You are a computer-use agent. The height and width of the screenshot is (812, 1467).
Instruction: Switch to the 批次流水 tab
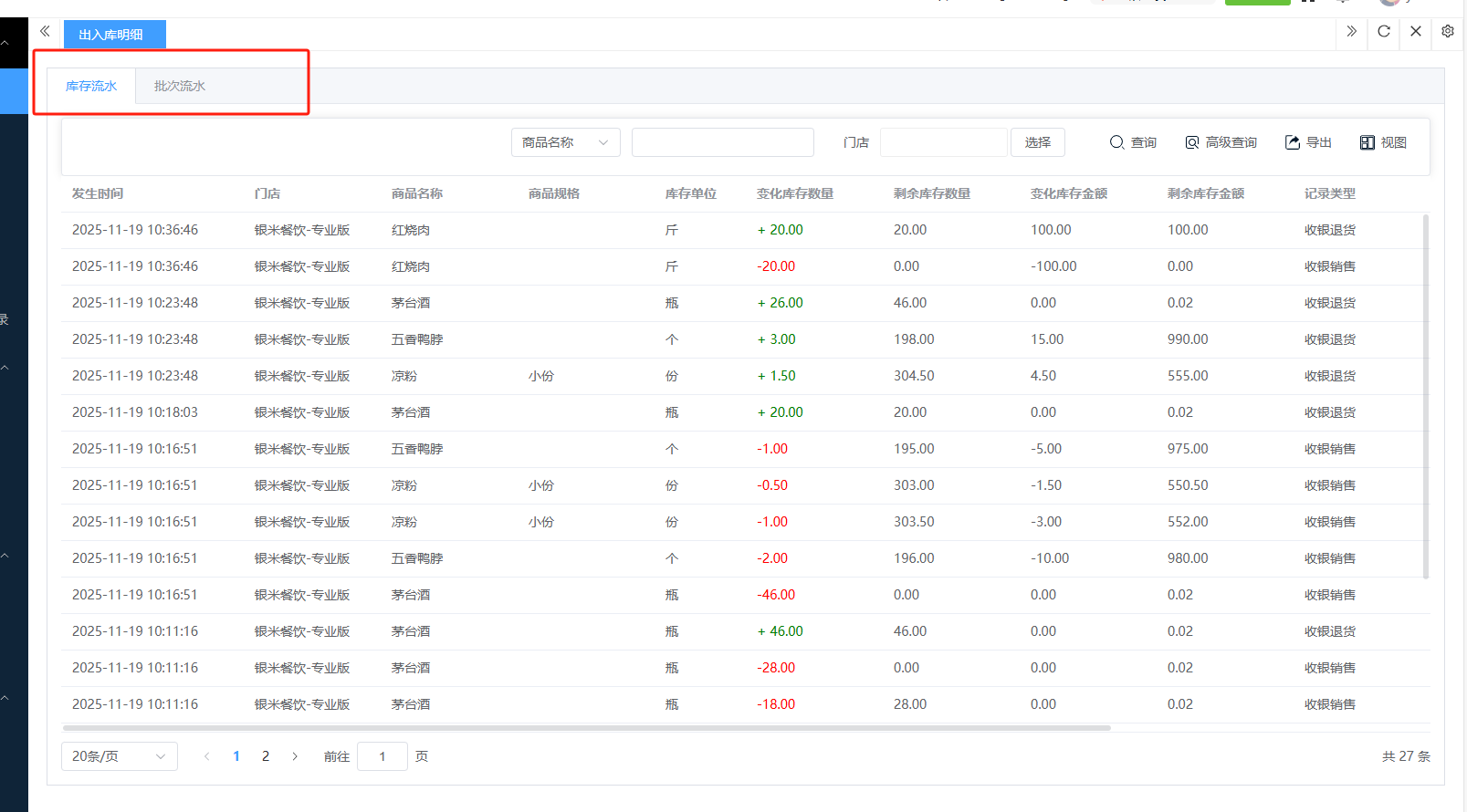point(180,87)
